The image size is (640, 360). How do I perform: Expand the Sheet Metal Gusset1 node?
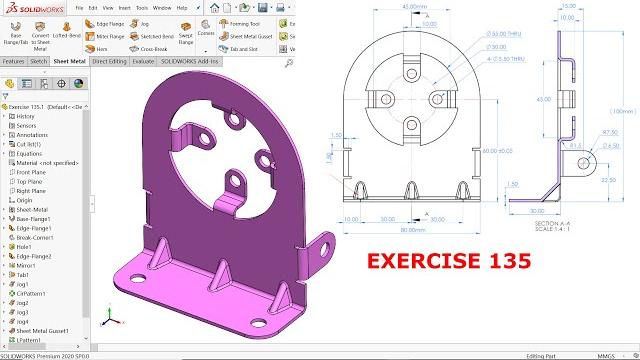pyautogui.click(x=4, y=331)
